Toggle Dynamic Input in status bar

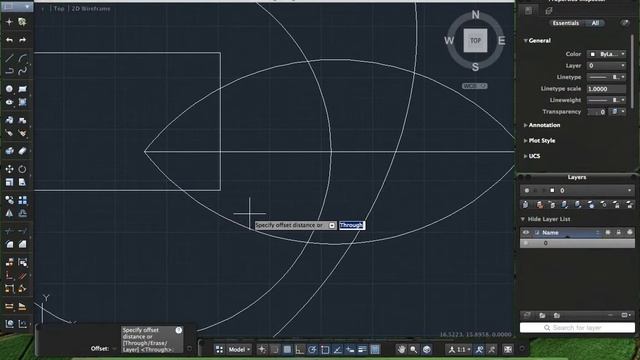(x=350, y=349)
